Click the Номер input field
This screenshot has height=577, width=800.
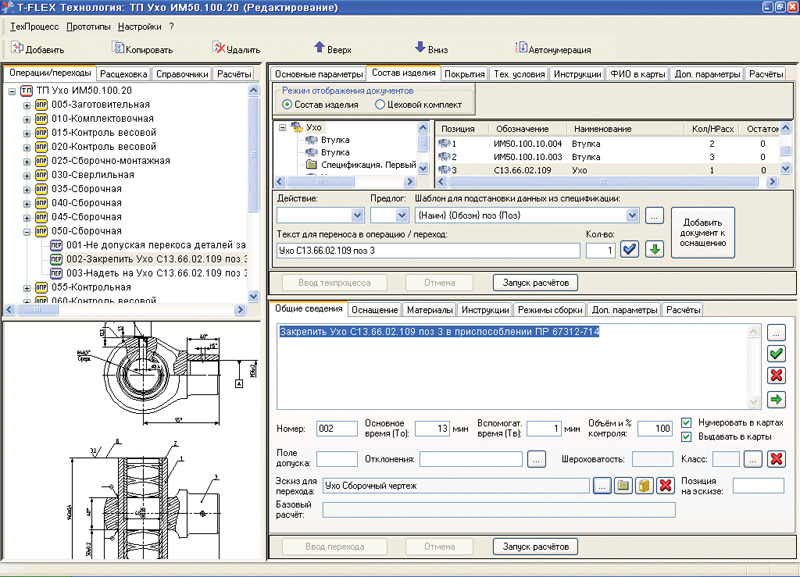337,429
